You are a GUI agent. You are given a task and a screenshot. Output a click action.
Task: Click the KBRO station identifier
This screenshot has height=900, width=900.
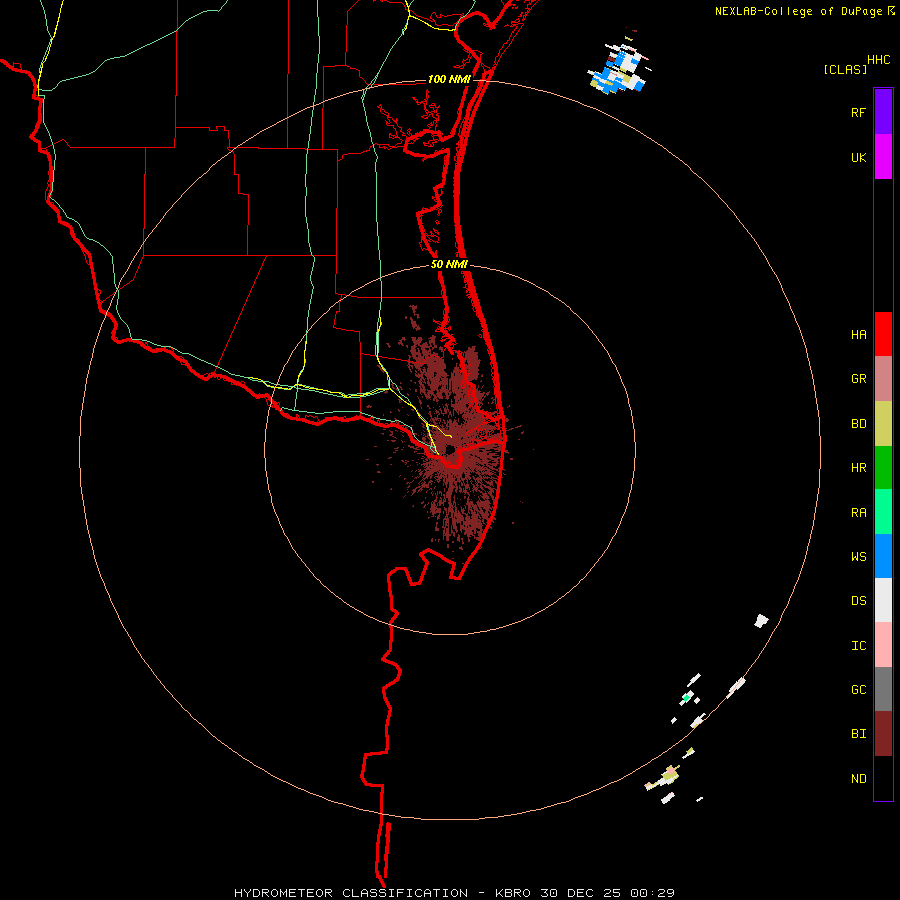pos(513,893)
